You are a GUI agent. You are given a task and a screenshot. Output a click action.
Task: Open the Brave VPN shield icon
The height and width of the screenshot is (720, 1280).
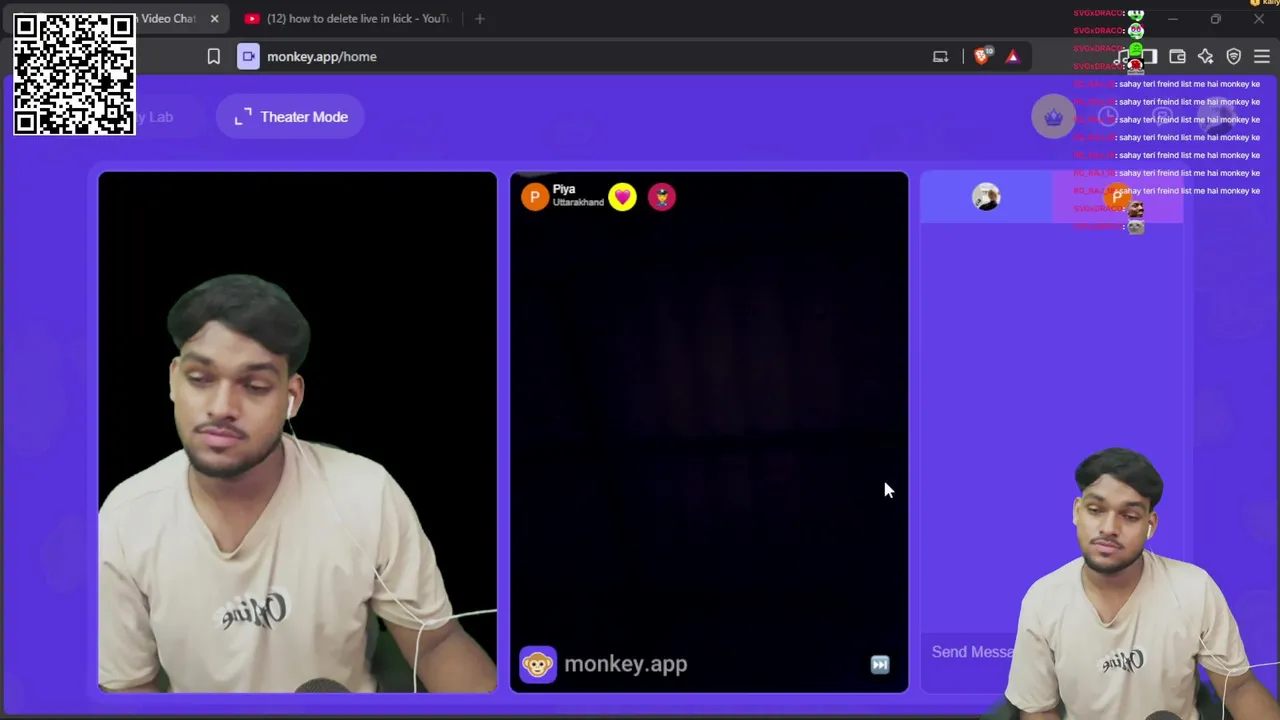coord(1233,57)
